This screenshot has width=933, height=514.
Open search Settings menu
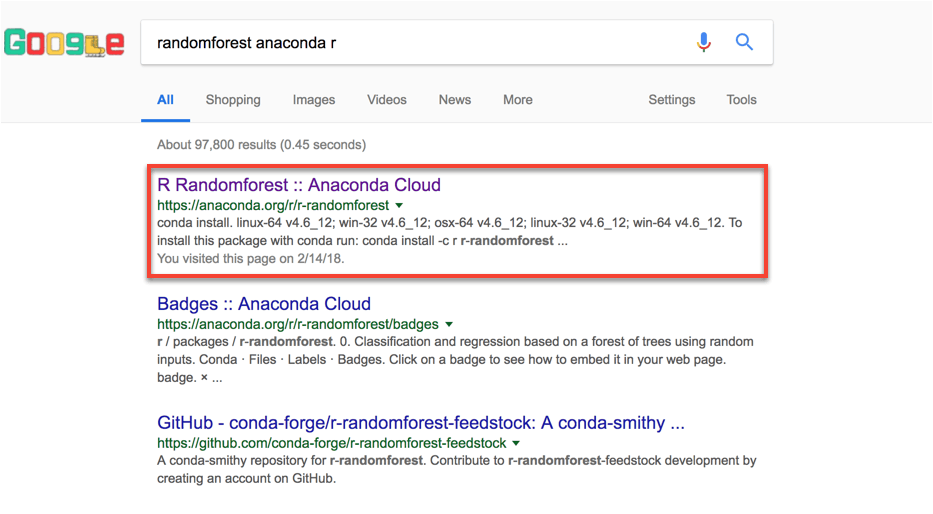coord(672,100)
